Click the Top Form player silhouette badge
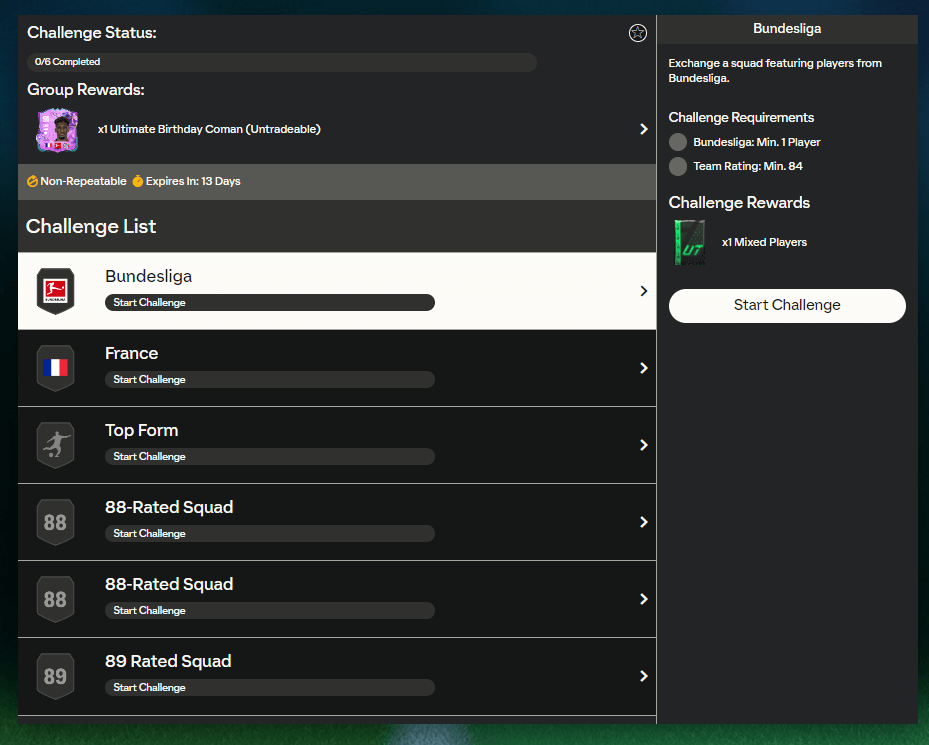Image resolution: width=929 pixels, height=745 pixels. click(55, 445)
